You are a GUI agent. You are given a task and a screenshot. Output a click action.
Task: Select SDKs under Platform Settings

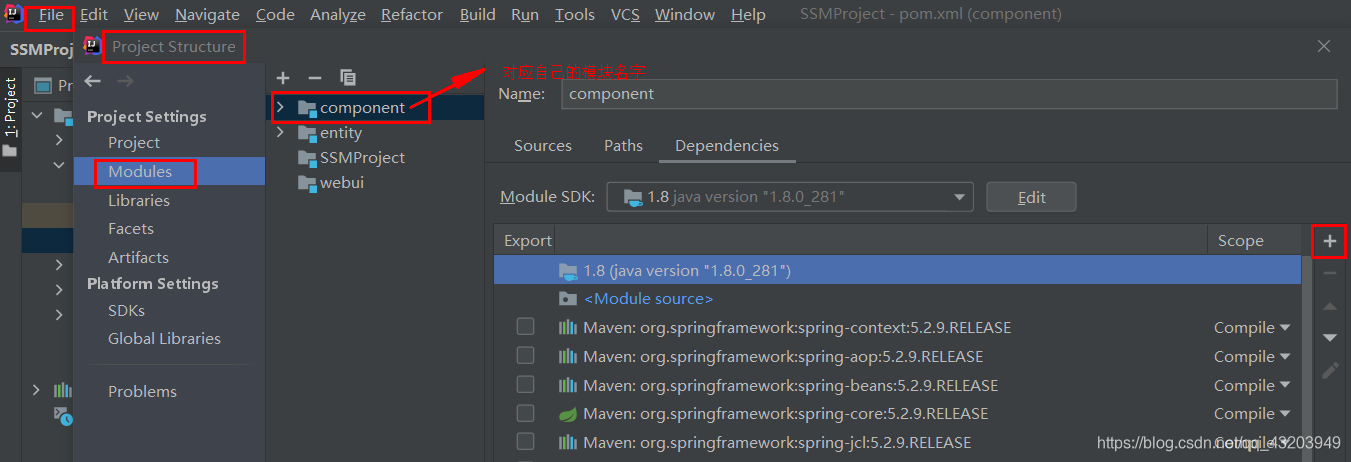(x=126, y=311)
